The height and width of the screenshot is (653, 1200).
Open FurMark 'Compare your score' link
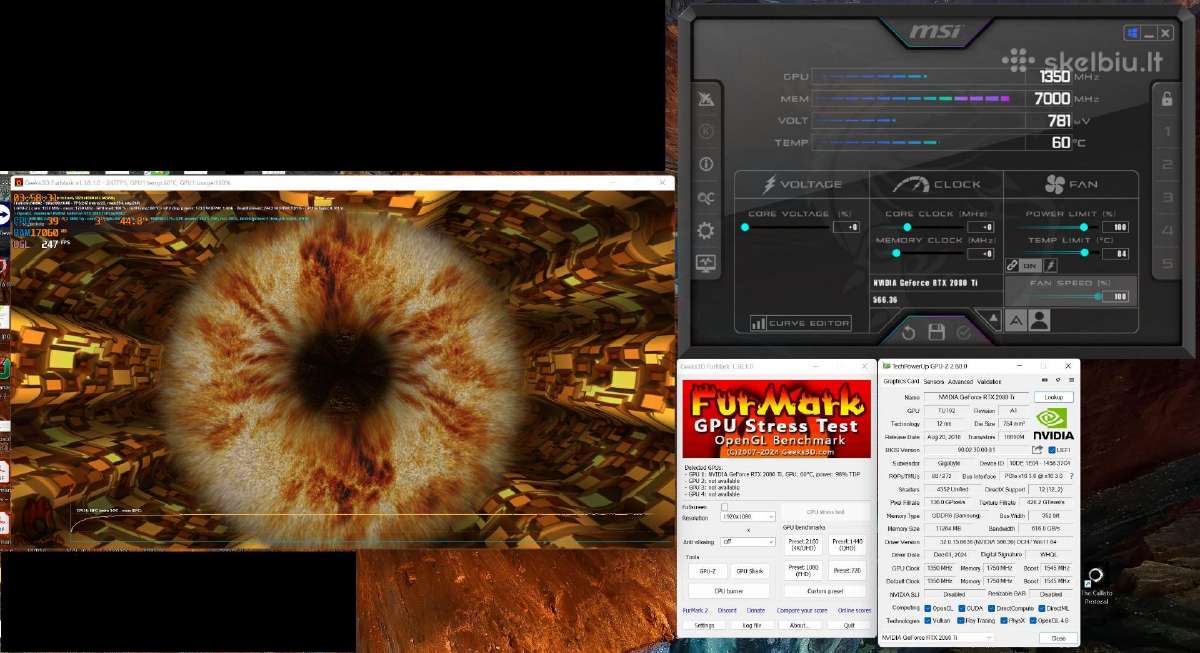pos(802,610)
